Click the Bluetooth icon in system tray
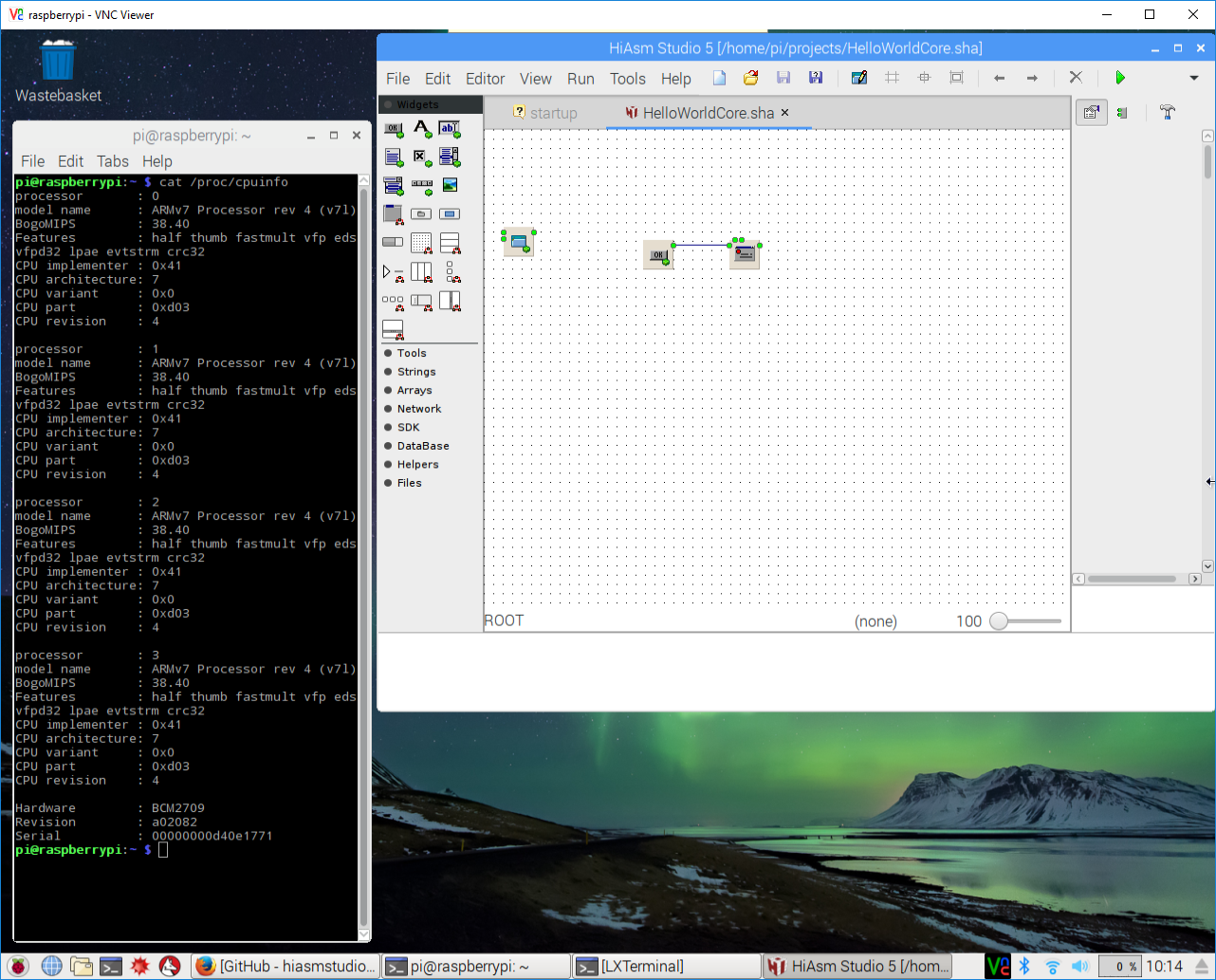The height and width of the screenshot is (980, 1216). pyautogui.click(x=1024, y=966)
